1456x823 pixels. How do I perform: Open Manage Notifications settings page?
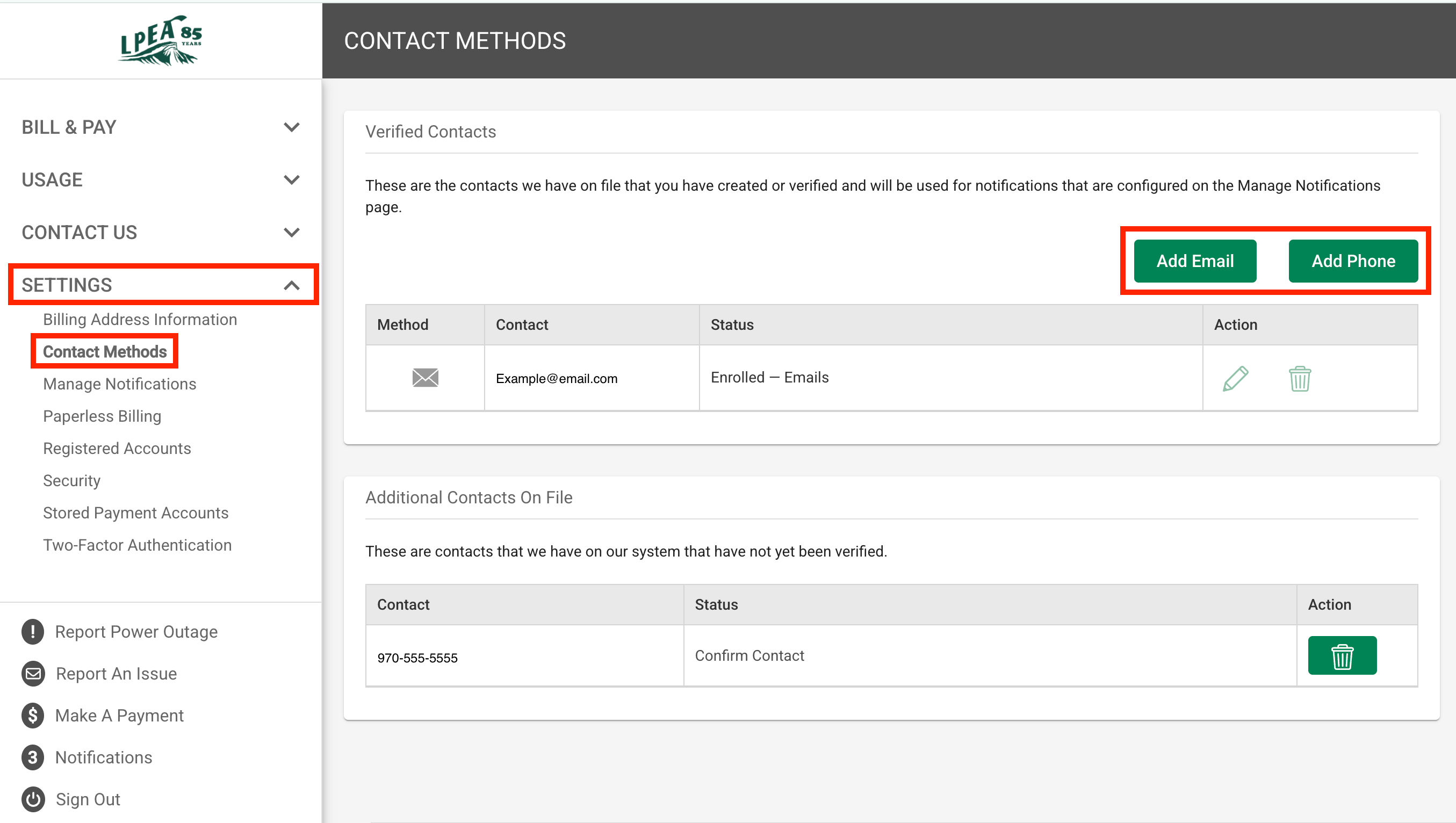pyautogui.click(x=119, y=384)
